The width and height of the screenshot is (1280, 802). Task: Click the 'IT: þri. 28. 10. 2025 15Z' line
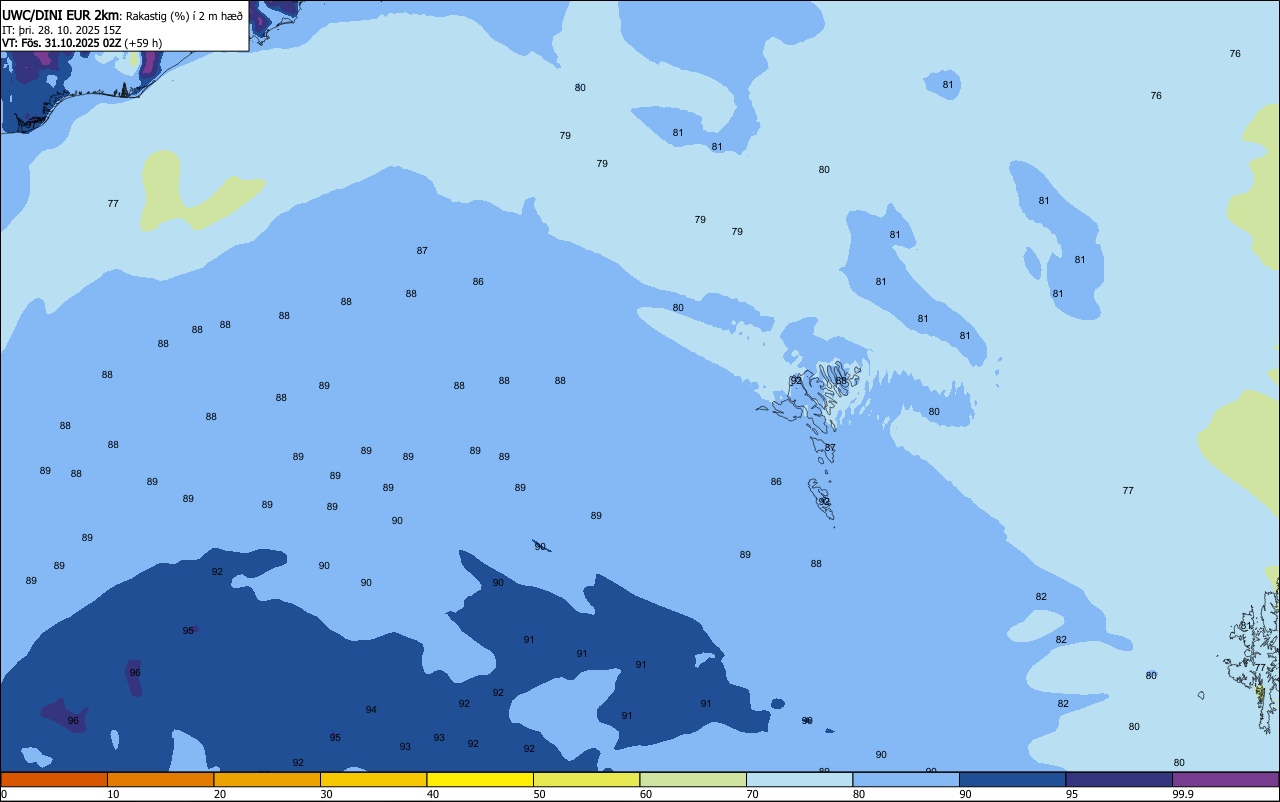[x=62, y=30]
